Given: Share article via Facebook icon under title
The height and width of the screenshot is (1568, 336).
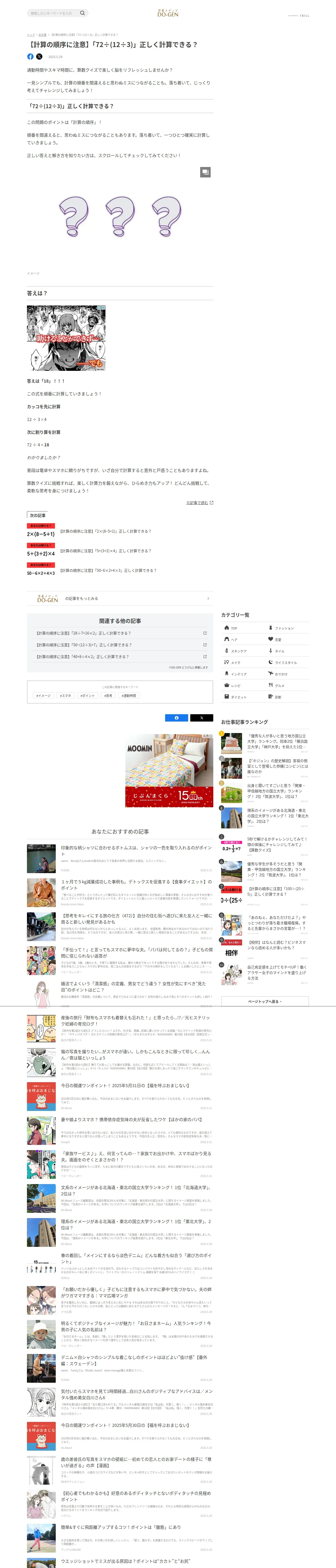Looking at the screenshot, I should point(31,57).
